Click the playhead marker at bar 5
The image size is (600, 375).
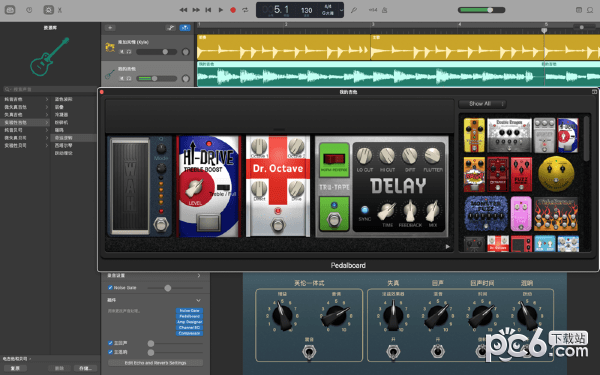point(544,30)
